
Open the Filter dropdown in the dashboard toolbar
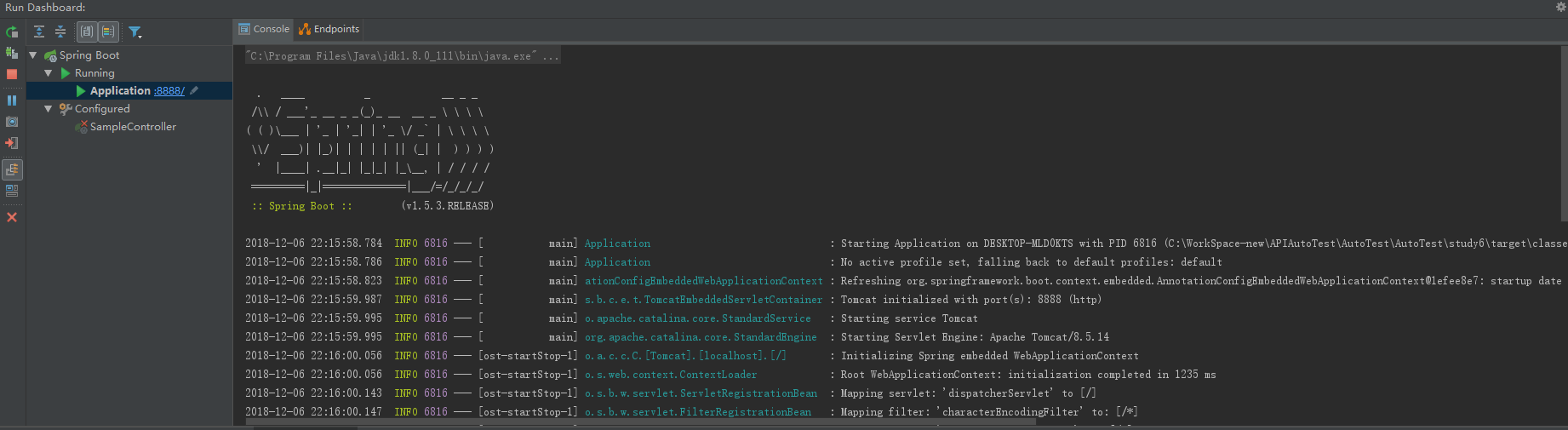[x=134, y=32]
